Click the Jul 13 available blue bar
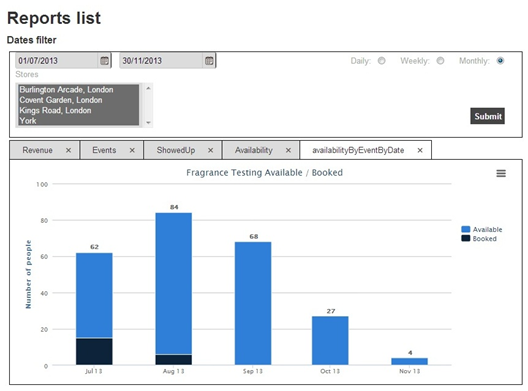The height and width of the screenshot is (391, 528). [x=94, y=295]
